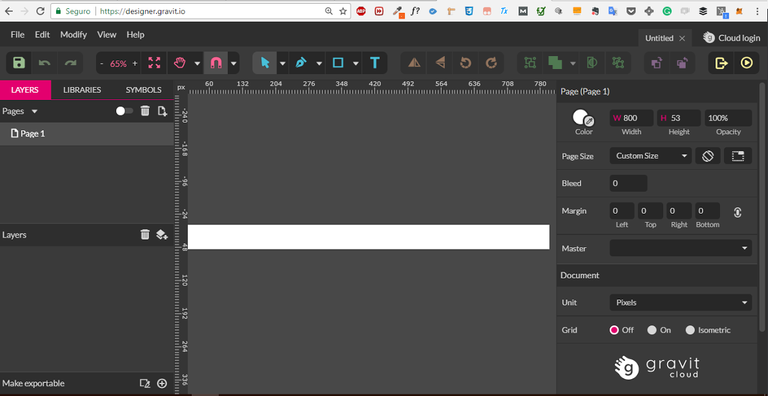
Task: Click the Make exportable plus icon
Action: (x=162, y=383)
